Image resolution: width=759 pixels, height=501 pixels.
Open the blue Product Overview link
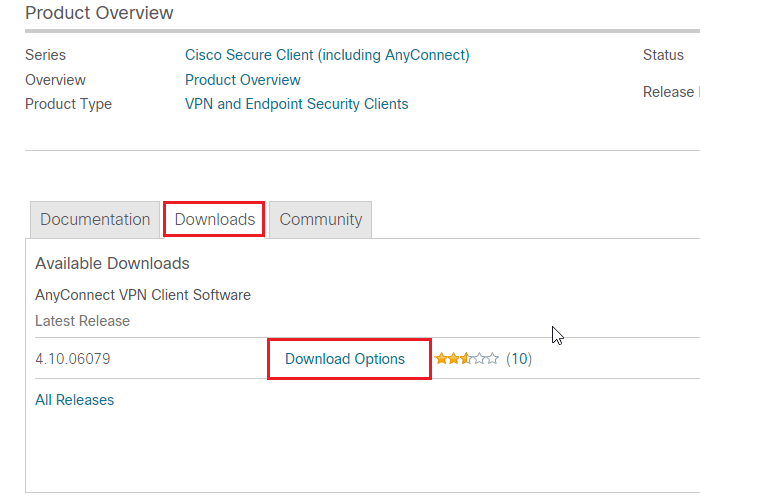[x=243, y=80]
